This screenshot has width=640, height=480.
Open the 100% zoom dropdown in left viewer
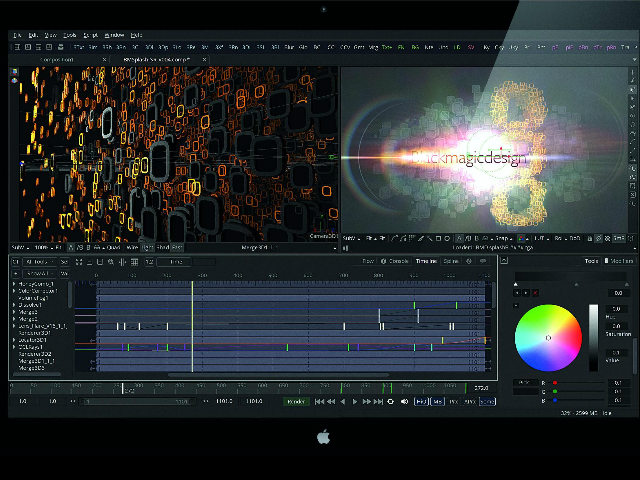43,247
